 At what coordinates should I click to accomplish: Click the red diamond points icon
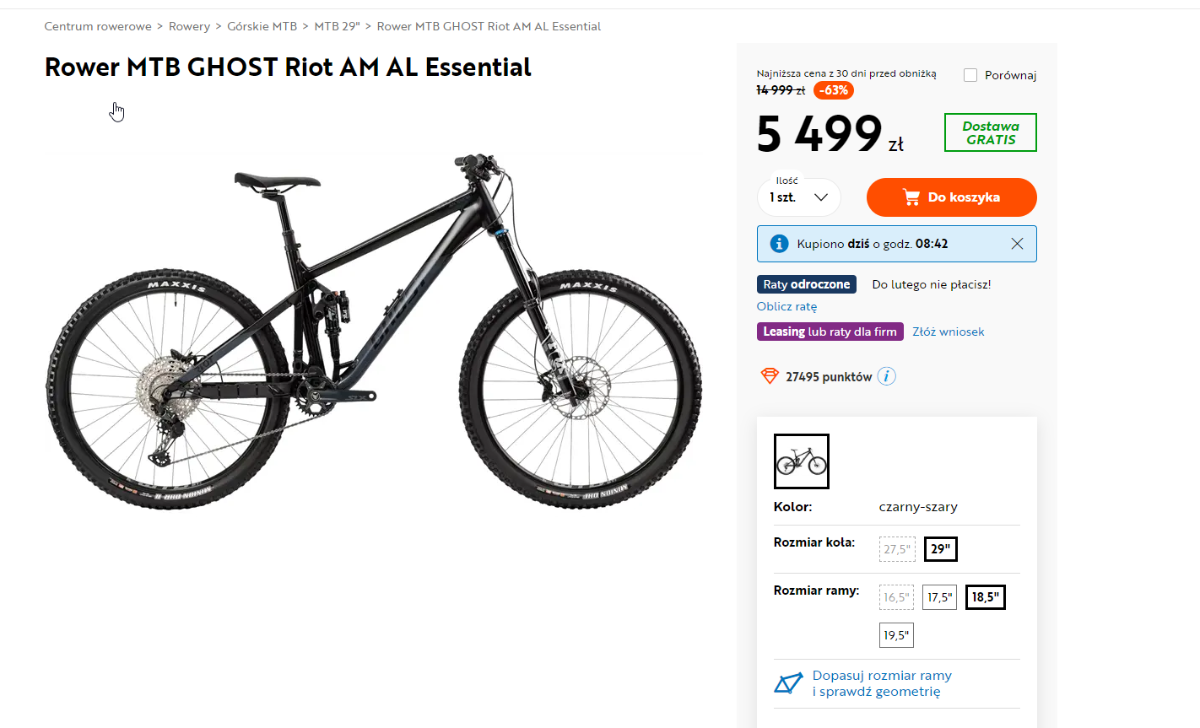769,377
